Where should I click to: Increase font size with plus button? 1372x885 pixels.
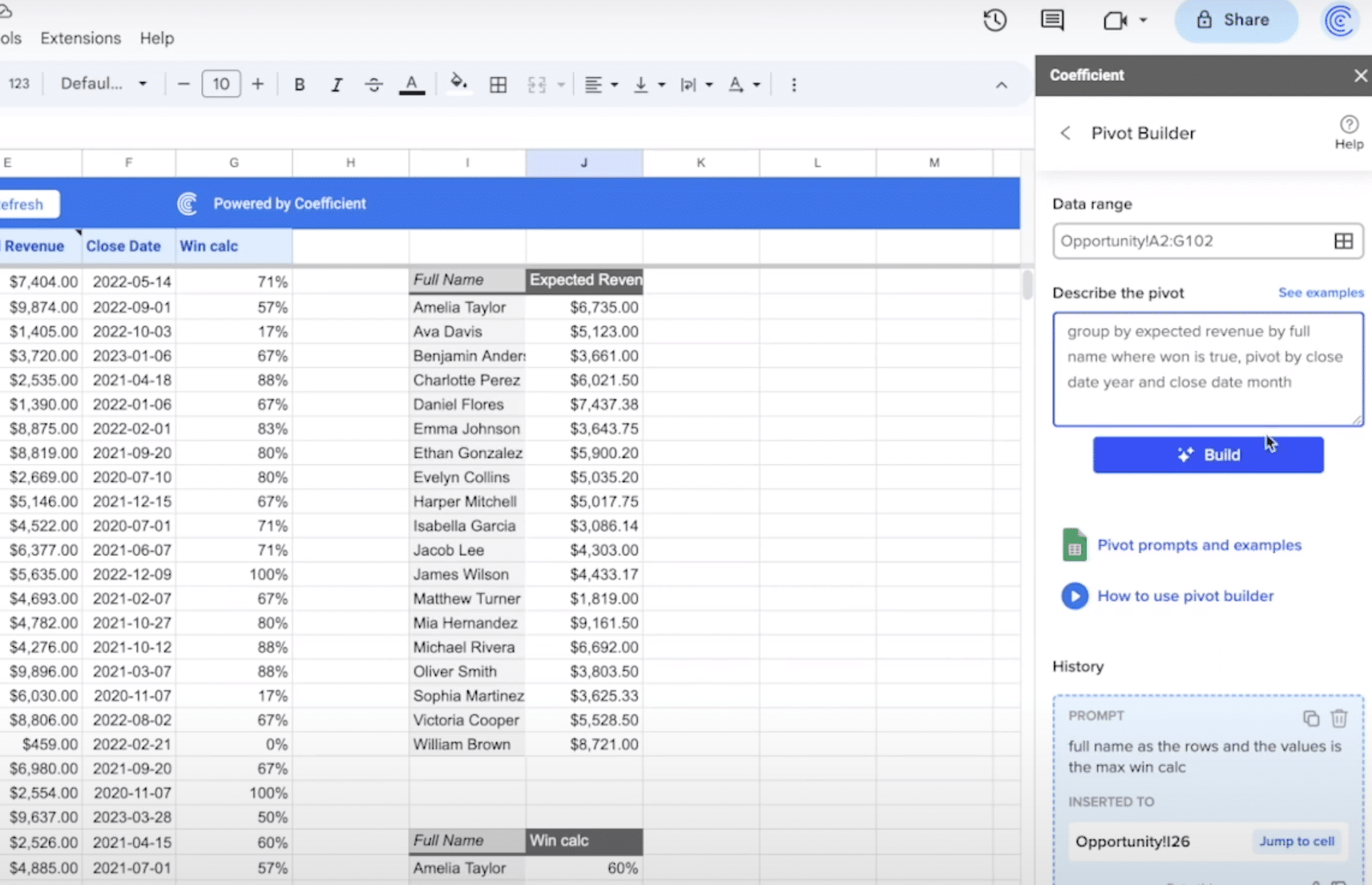(257, 83)
